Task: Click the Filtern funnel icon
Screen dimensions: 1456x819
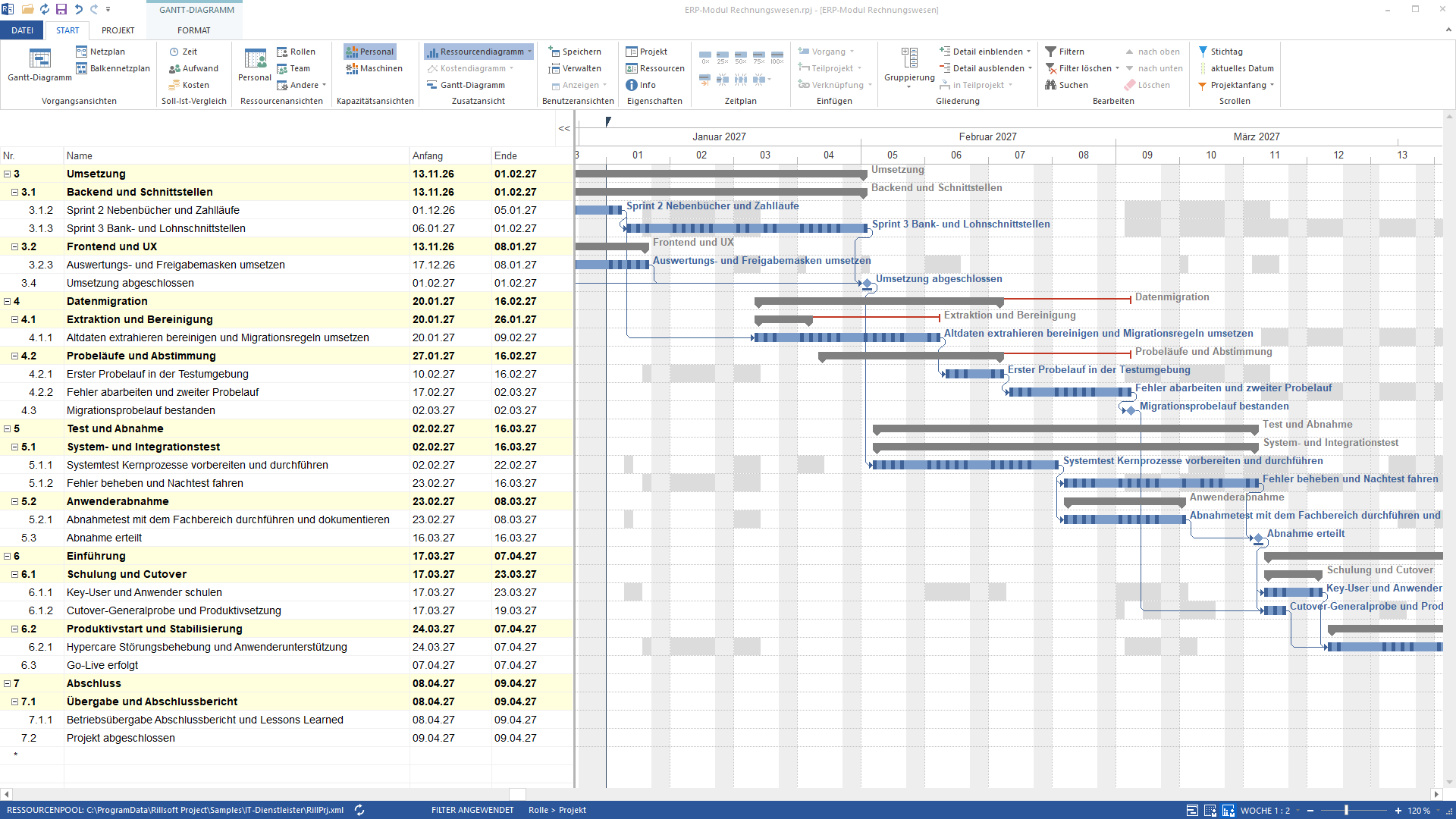Action: [x=1050, y=52]
